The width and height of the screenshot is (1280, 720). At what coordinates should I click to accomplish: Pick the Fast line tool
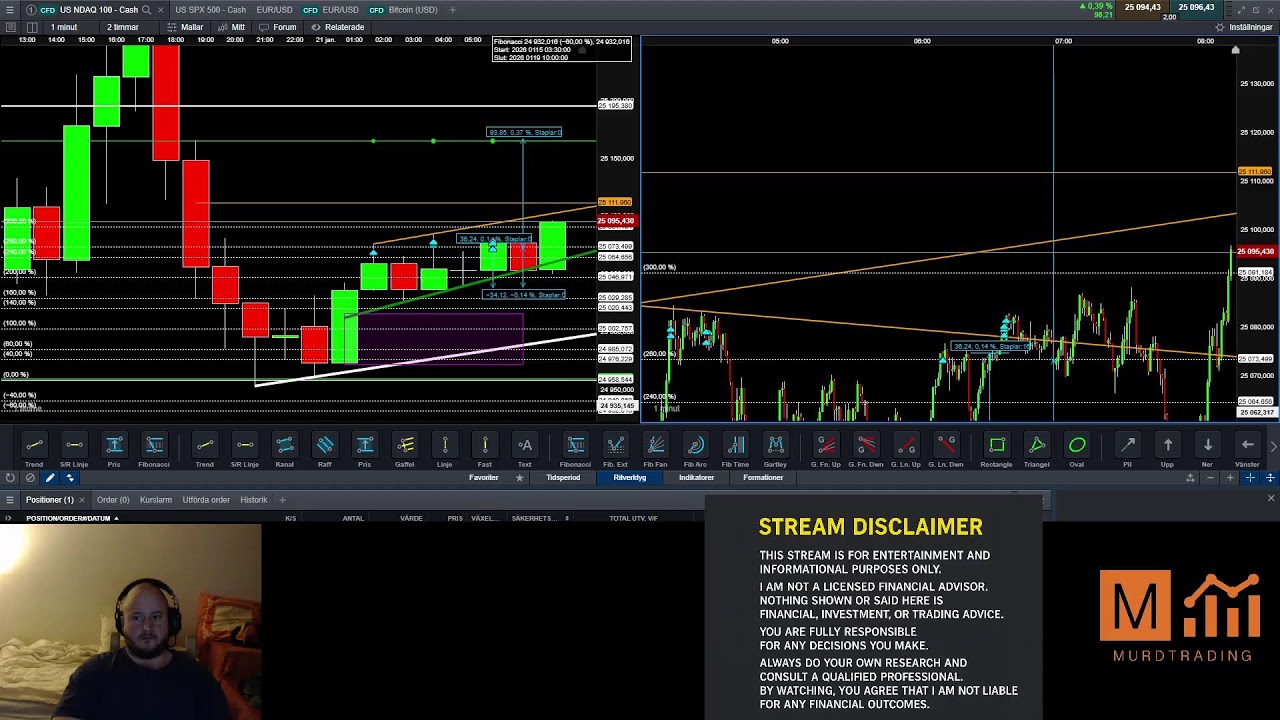point(484,450)
